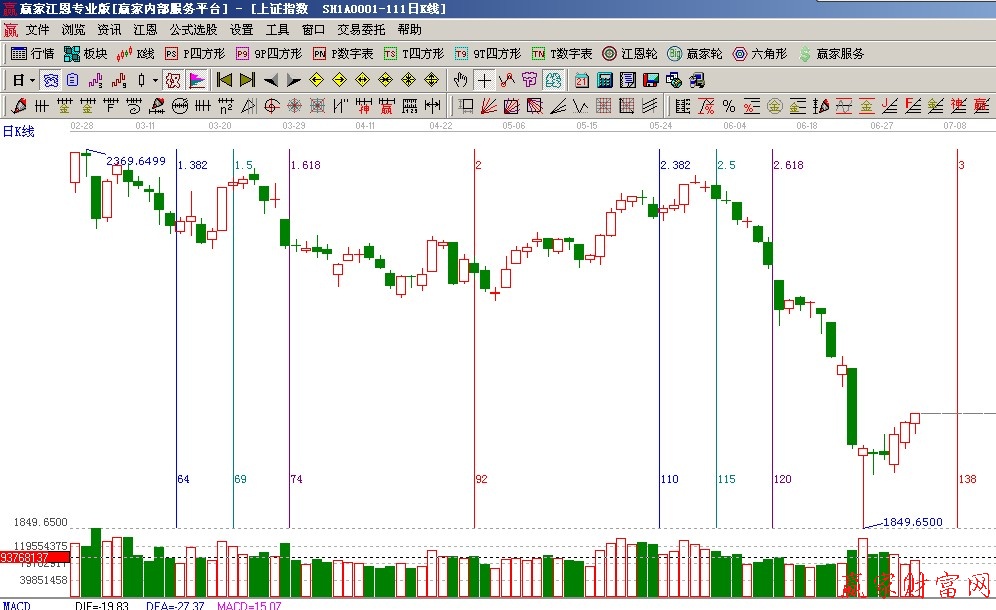Open the 日K线 period label dropdown
The height and width of the screenshot is (610, 996).
18,131
